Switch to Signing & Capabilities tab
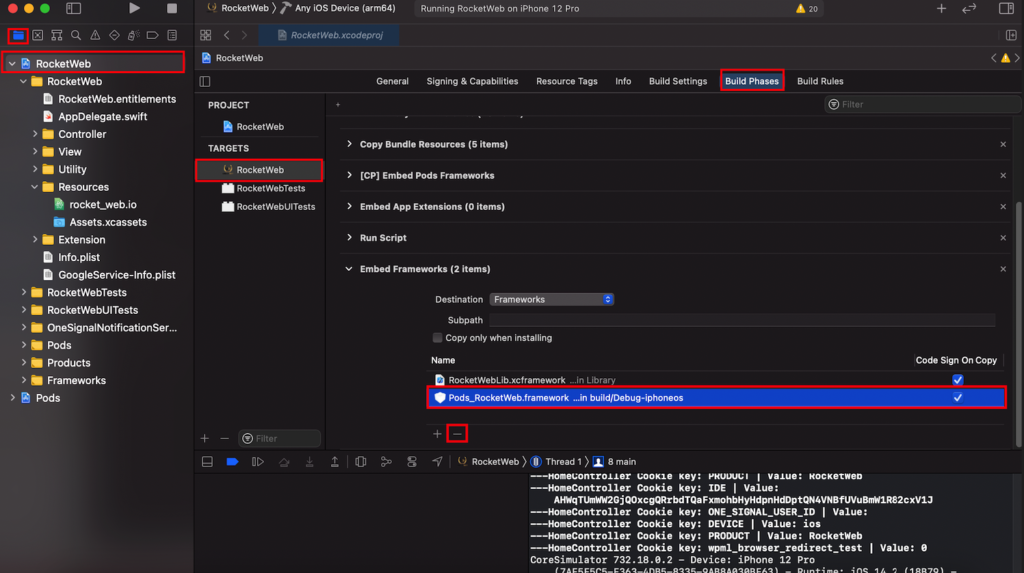 pos(472,82)
